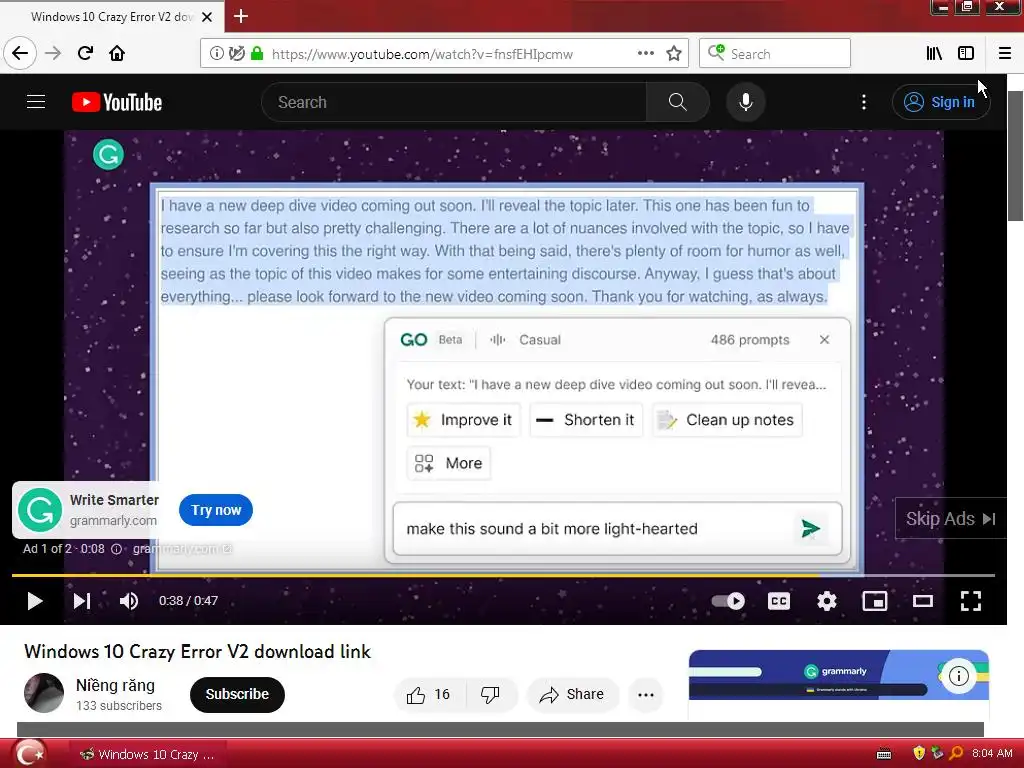The width and height of the screenshot is (1024, 768).
Task: Click the tracking protection shield icon
Action: (236, 54)
